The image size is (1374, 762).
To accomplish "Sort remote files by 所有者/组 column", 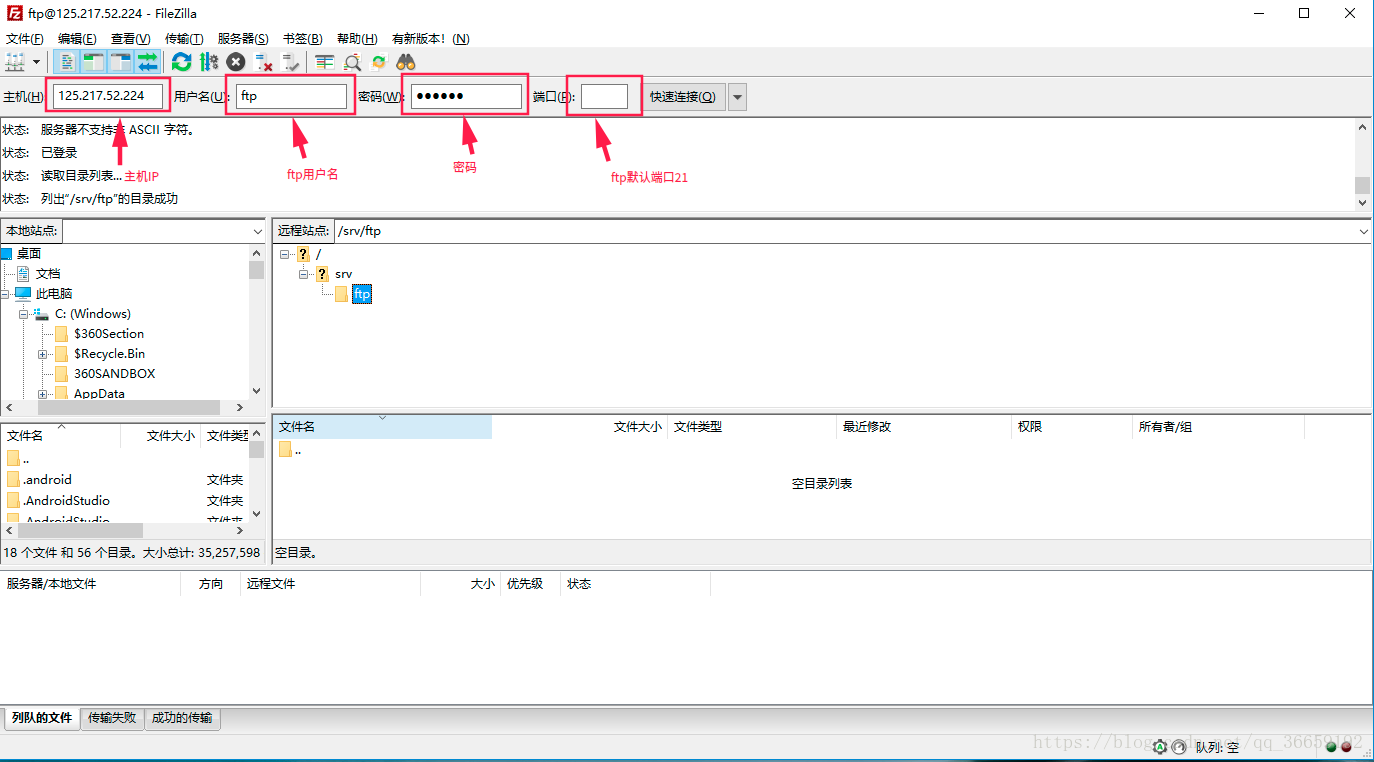I will pyautogui.click(x=1218, y=427).
